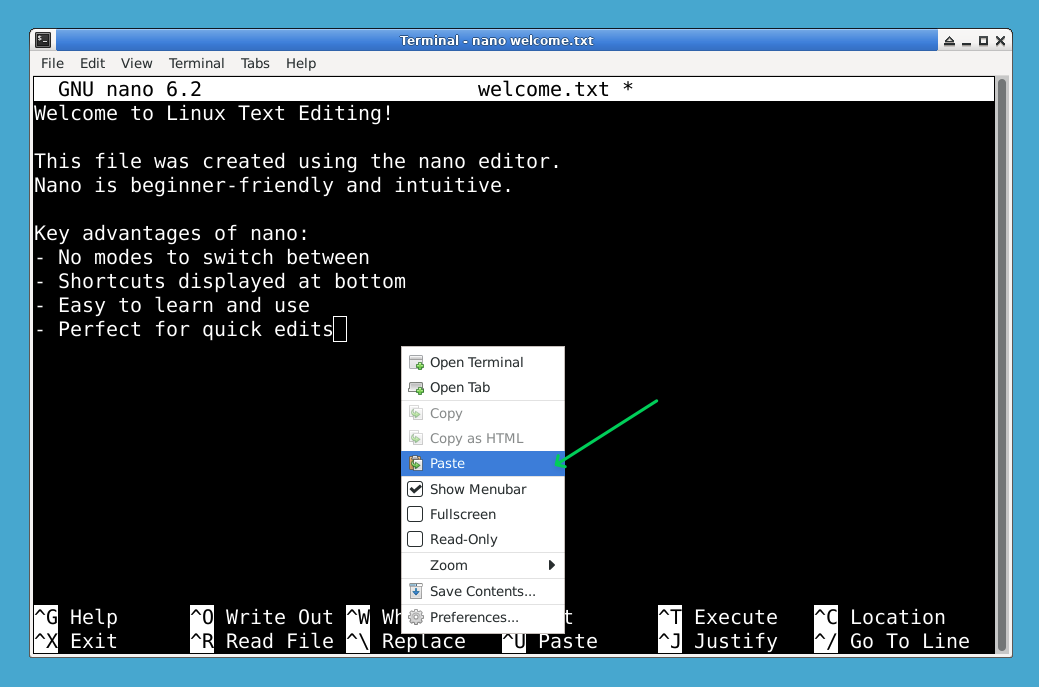
Task: Click the terminal icon in the title bar
Action: click(x=41, y=40)
